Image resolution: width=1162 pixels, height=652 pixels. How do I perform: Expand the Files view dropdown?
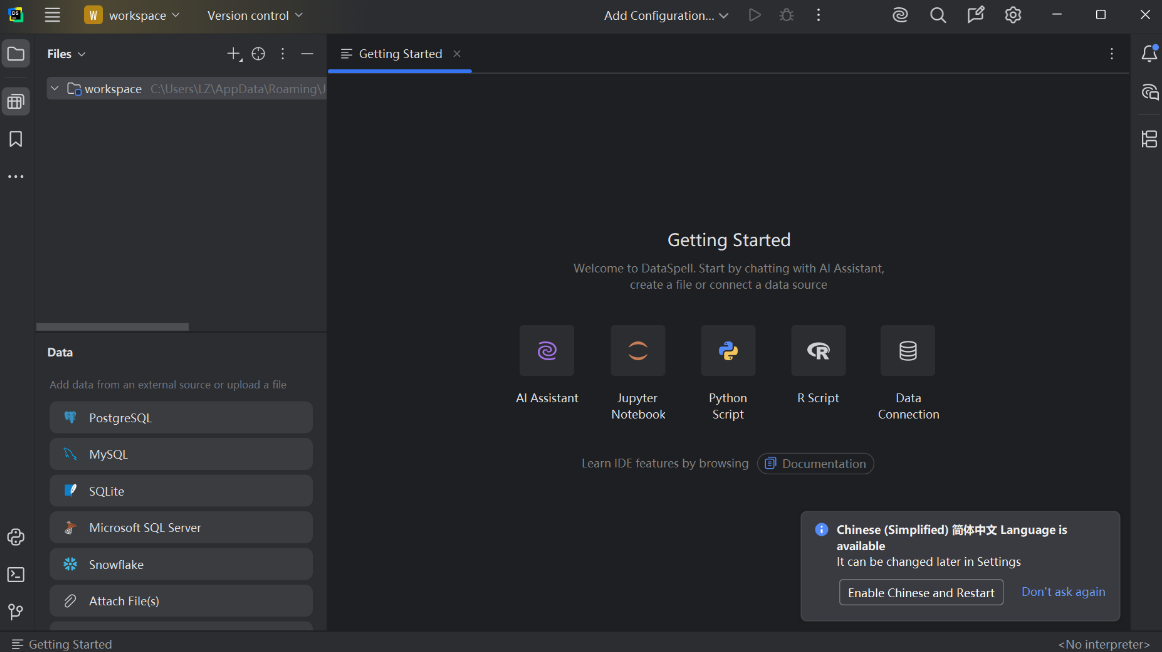(67, 54)
